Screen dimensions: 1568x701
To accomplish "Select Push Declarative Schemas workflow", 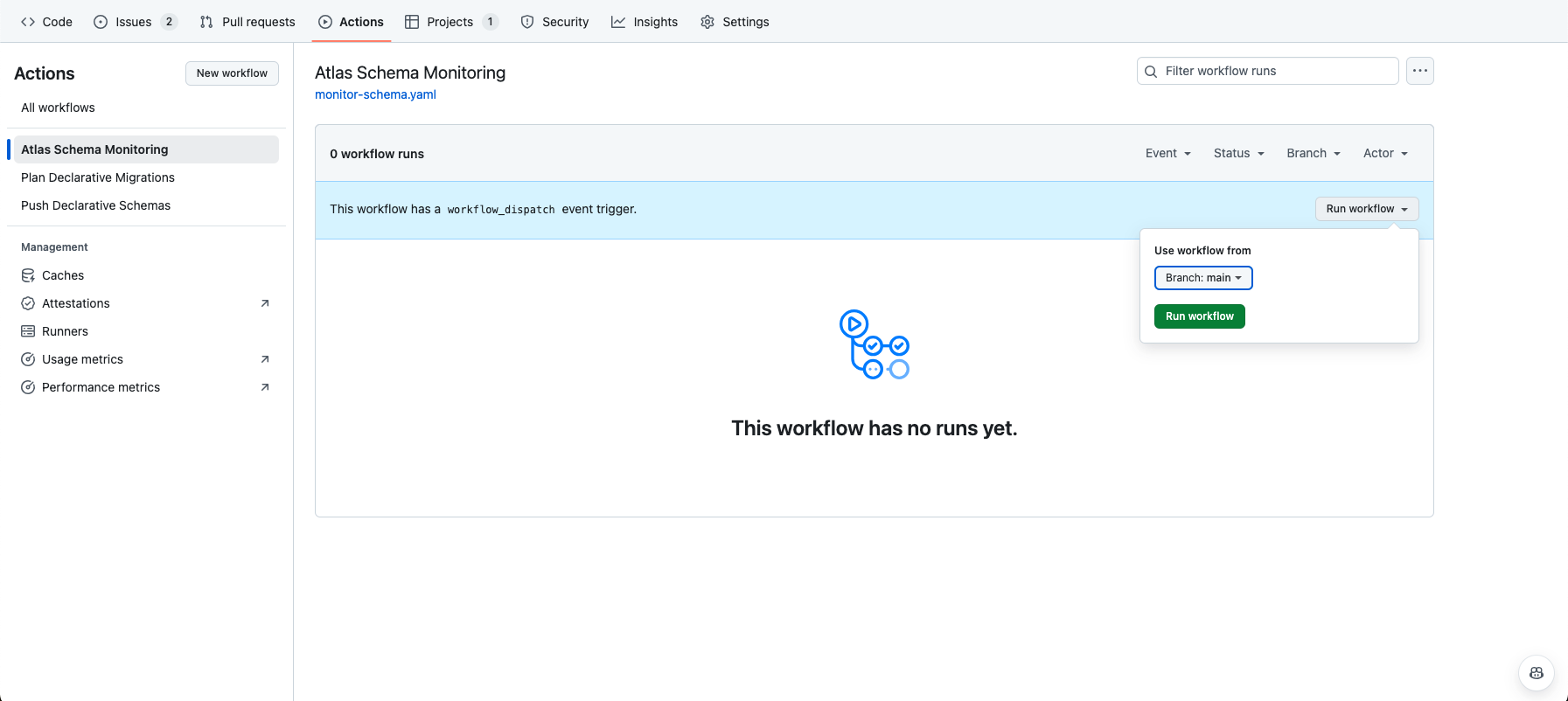I will (146, 205).
